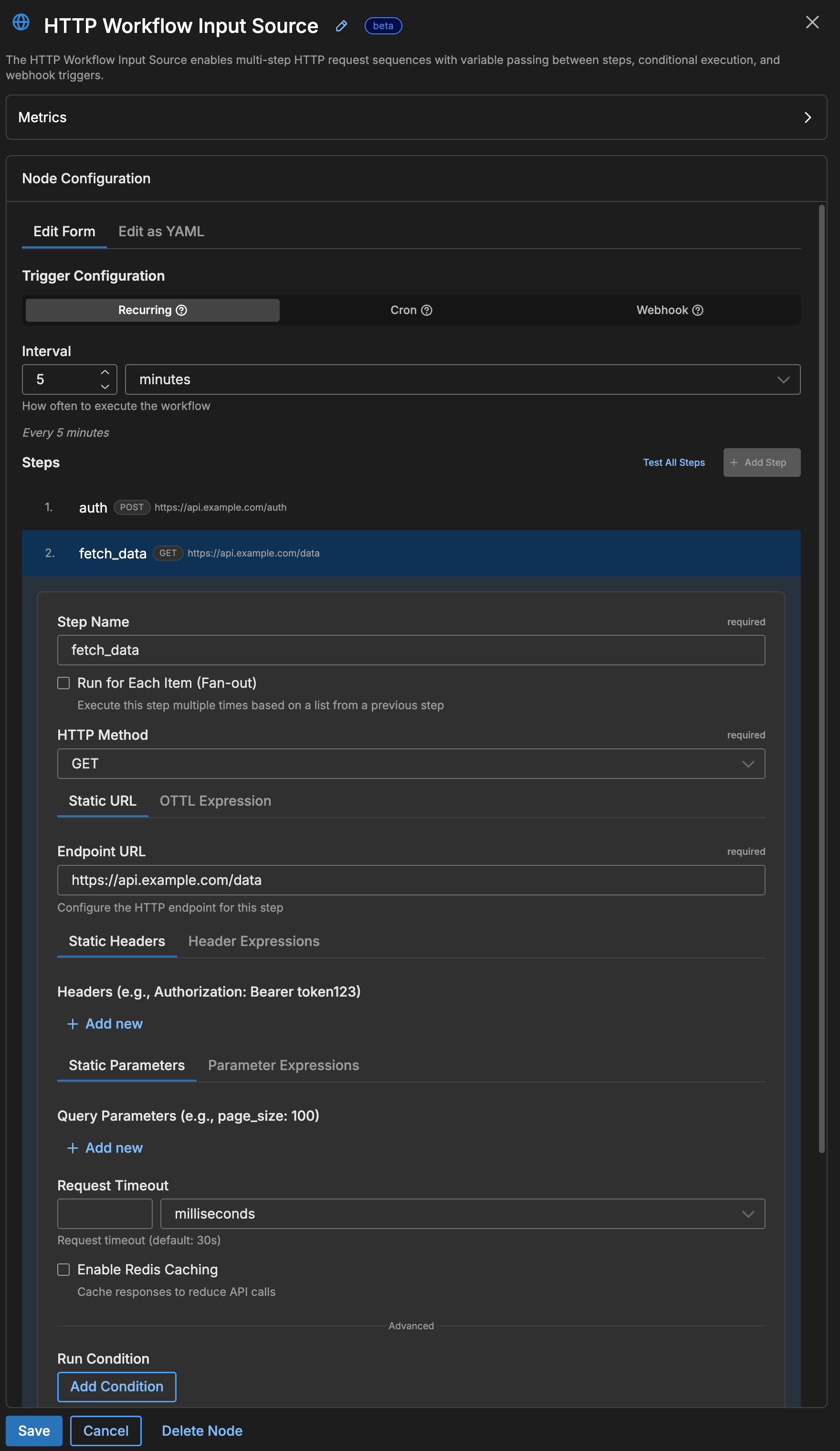Viewport: 840px width, 1451px height.
Task: Enable Redis Caching
Action: click(x=63, y=1270)
